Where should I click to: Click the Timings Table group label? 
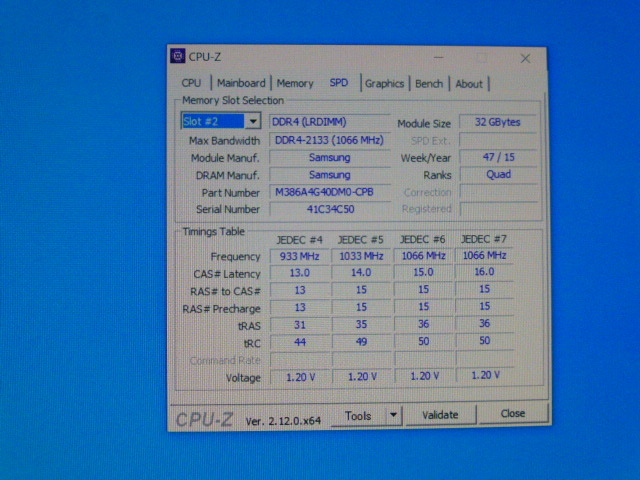pyautogui.click(x=213, y=232)
